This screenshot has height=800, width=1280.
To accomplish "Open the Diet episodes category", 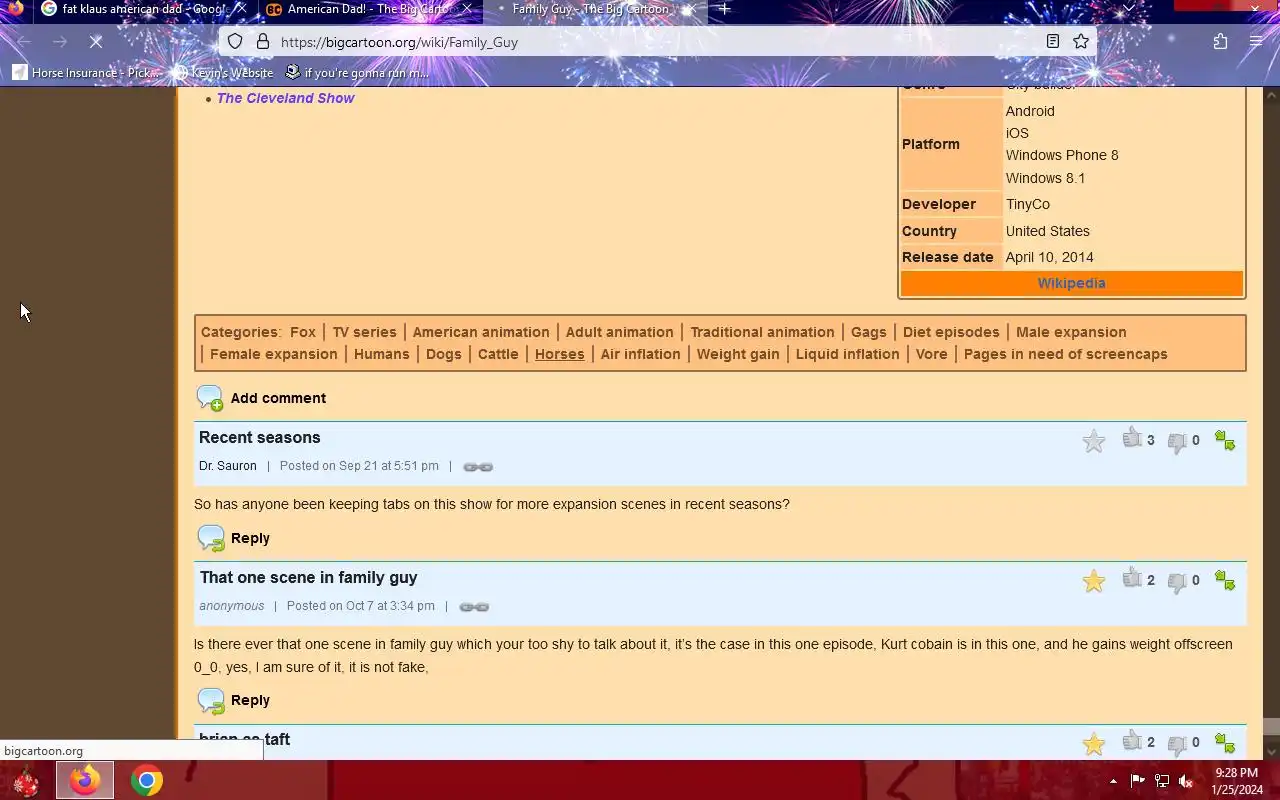I will tap(951, 332).
